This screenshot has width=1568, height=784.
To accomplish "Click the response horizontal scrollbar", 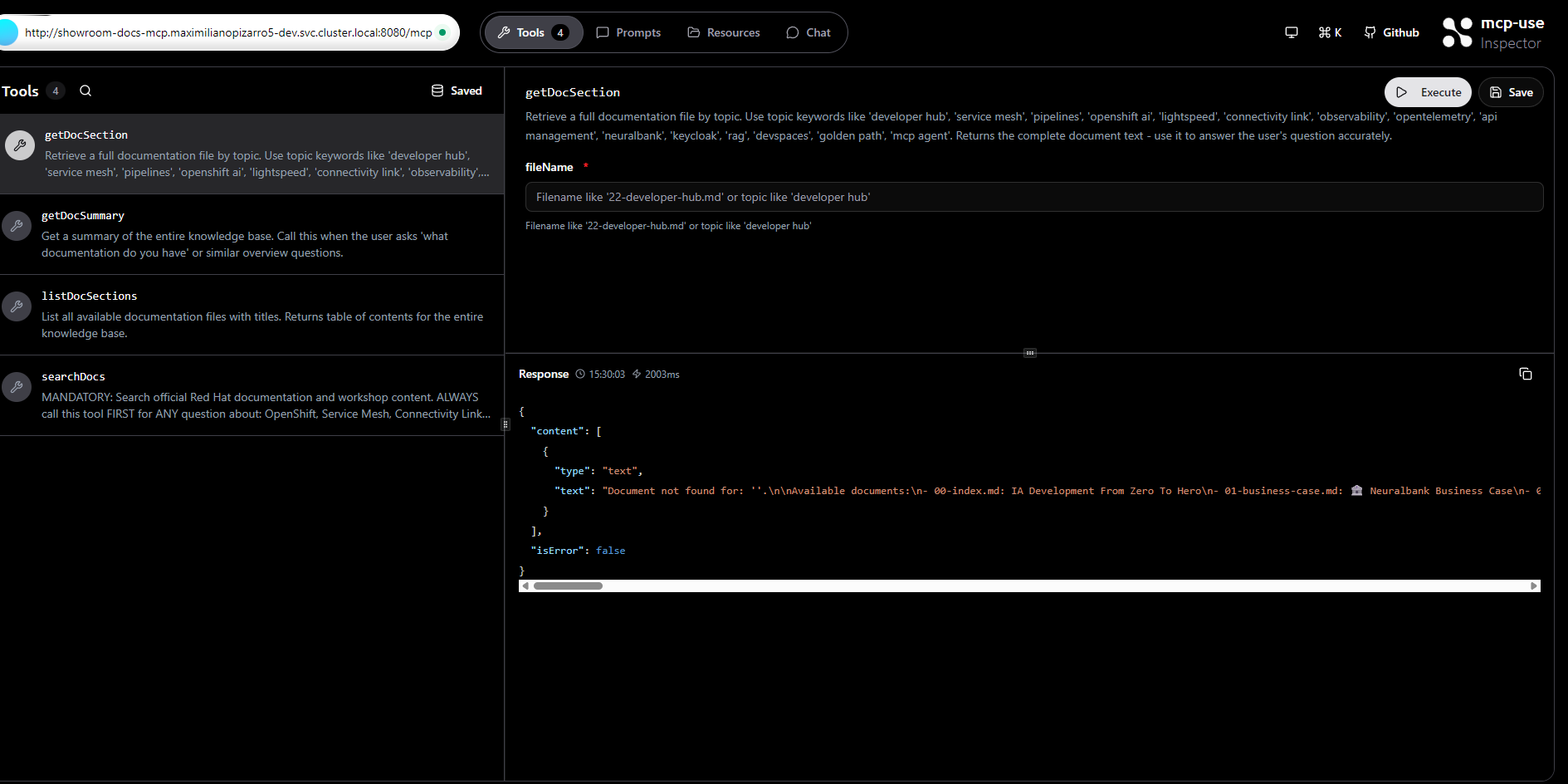I will [569, 586].
